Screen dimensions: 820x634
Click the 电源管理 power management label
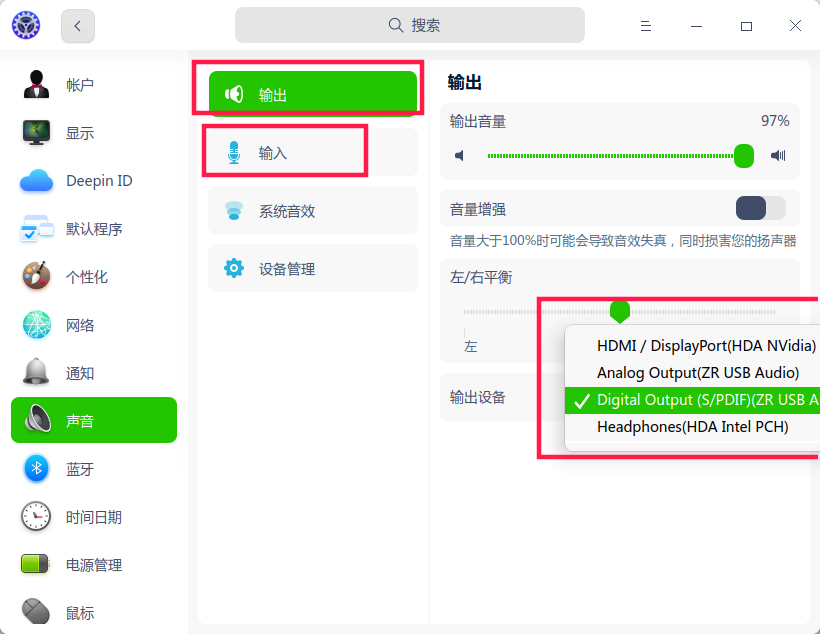(x=94, y=565)
